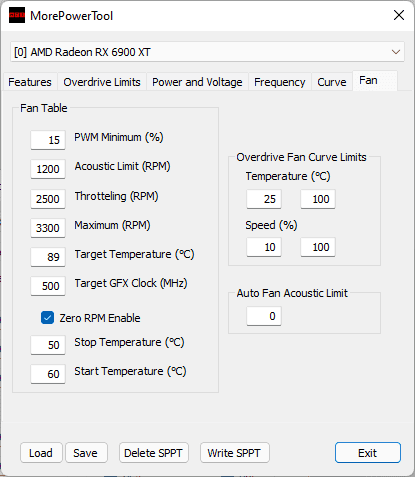Click the Stop Temperature input field

(x=48, y=345)
